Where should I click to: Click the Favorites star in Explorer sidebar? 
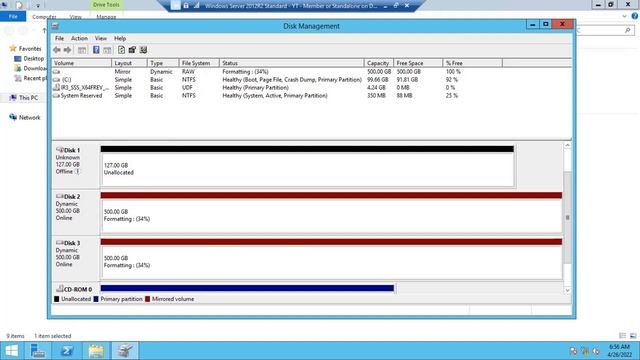[x=13, y=48]
